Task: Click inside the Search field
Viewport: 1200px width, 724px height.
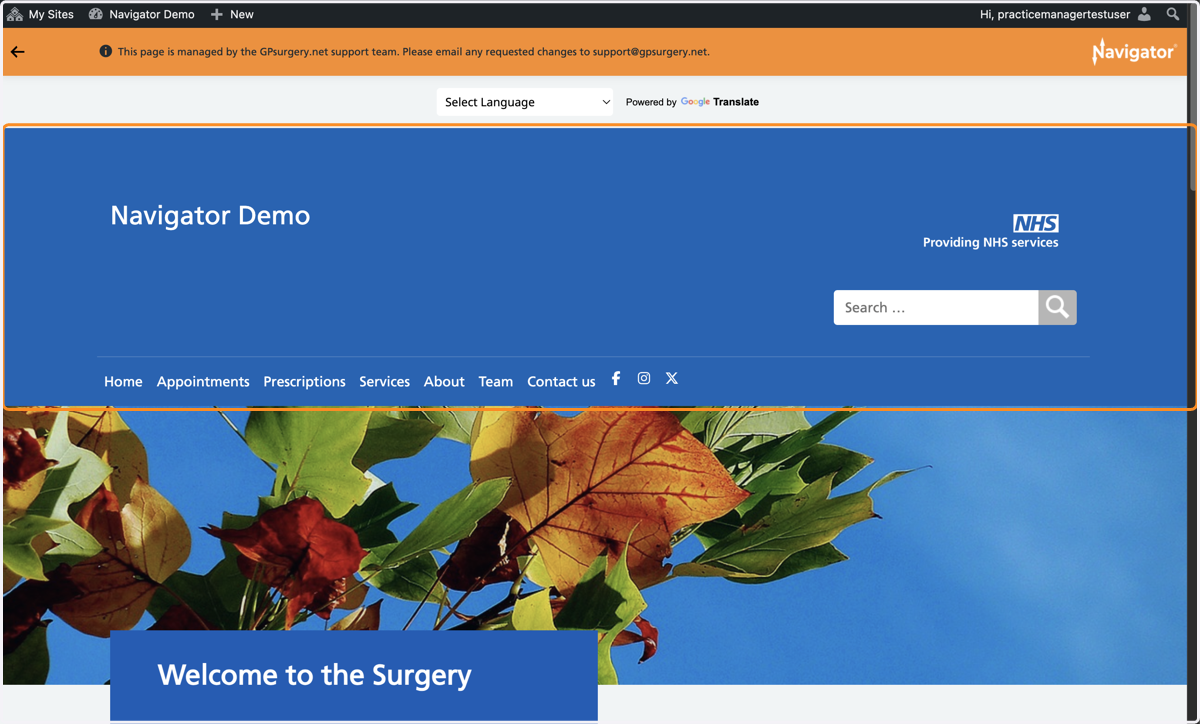Action: 936,307
